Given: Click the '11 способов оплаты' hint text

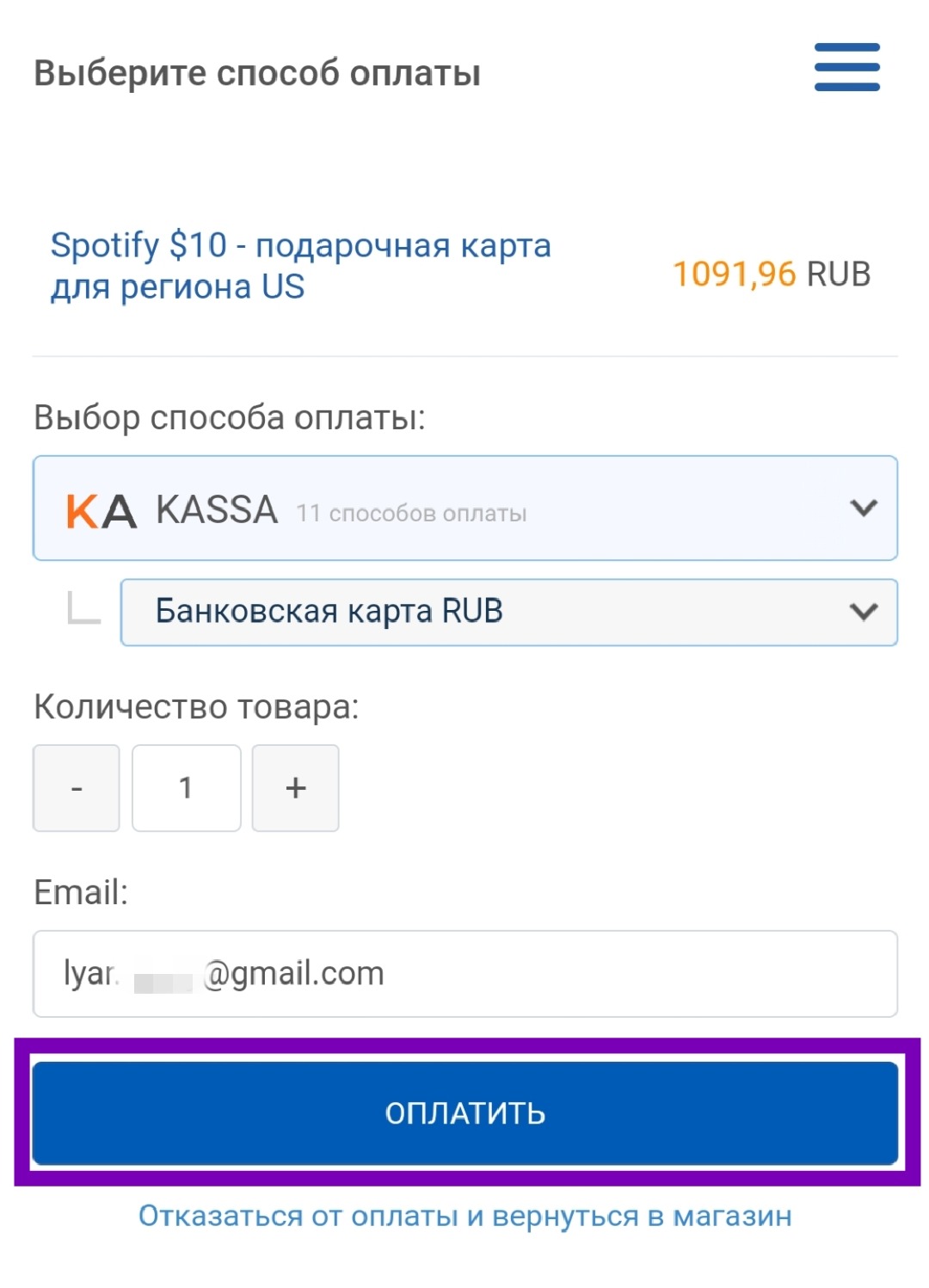Looking at the screenshot, I should [x=411, y=514].
